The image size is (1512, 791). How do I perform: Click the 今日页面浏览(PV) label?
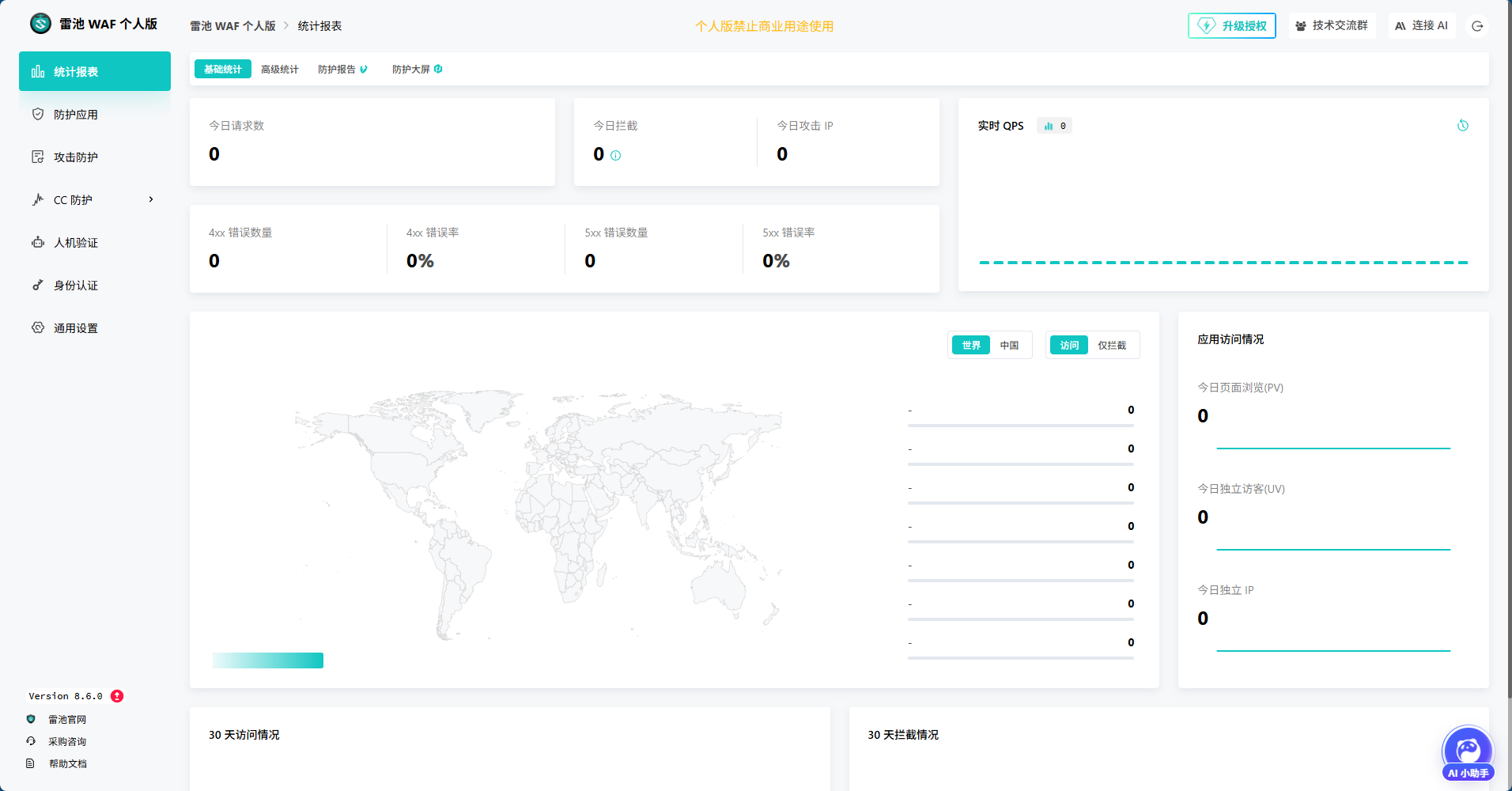[x=1240, y=388]
